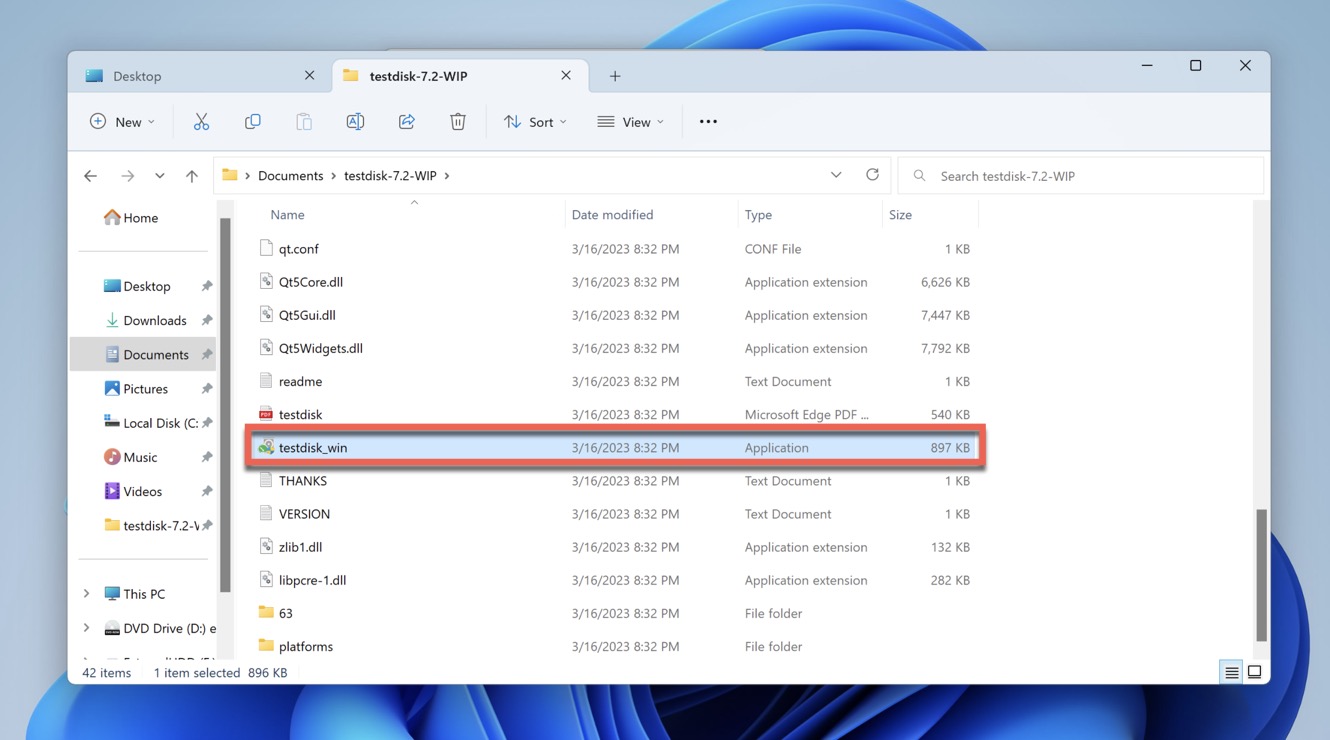
Task: Go up one folder level
Action: (192, 176)
